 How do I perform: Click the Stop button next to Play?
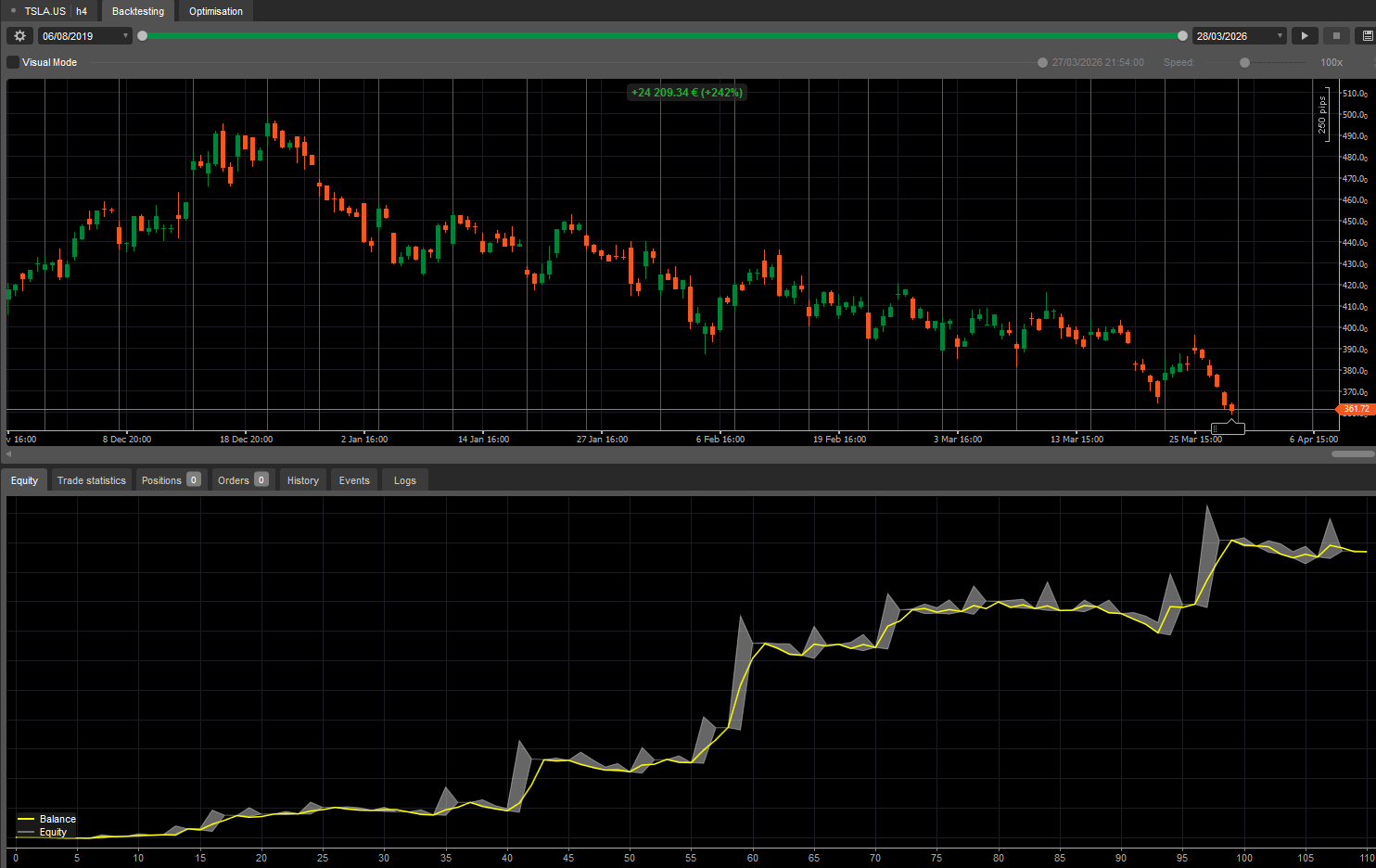[1335, 35]
